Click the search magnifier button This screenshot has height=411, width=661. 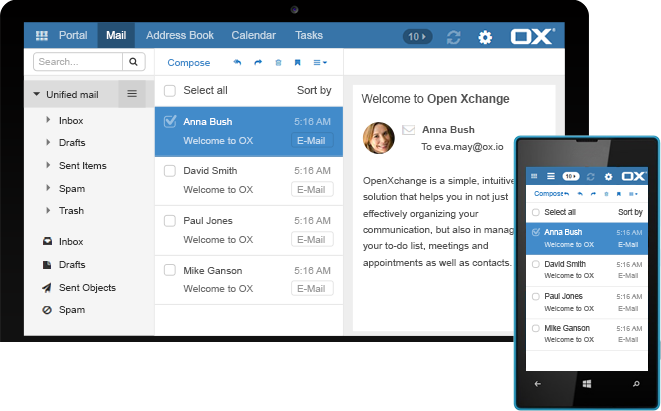pyautogui.click(x=134, y=62)
